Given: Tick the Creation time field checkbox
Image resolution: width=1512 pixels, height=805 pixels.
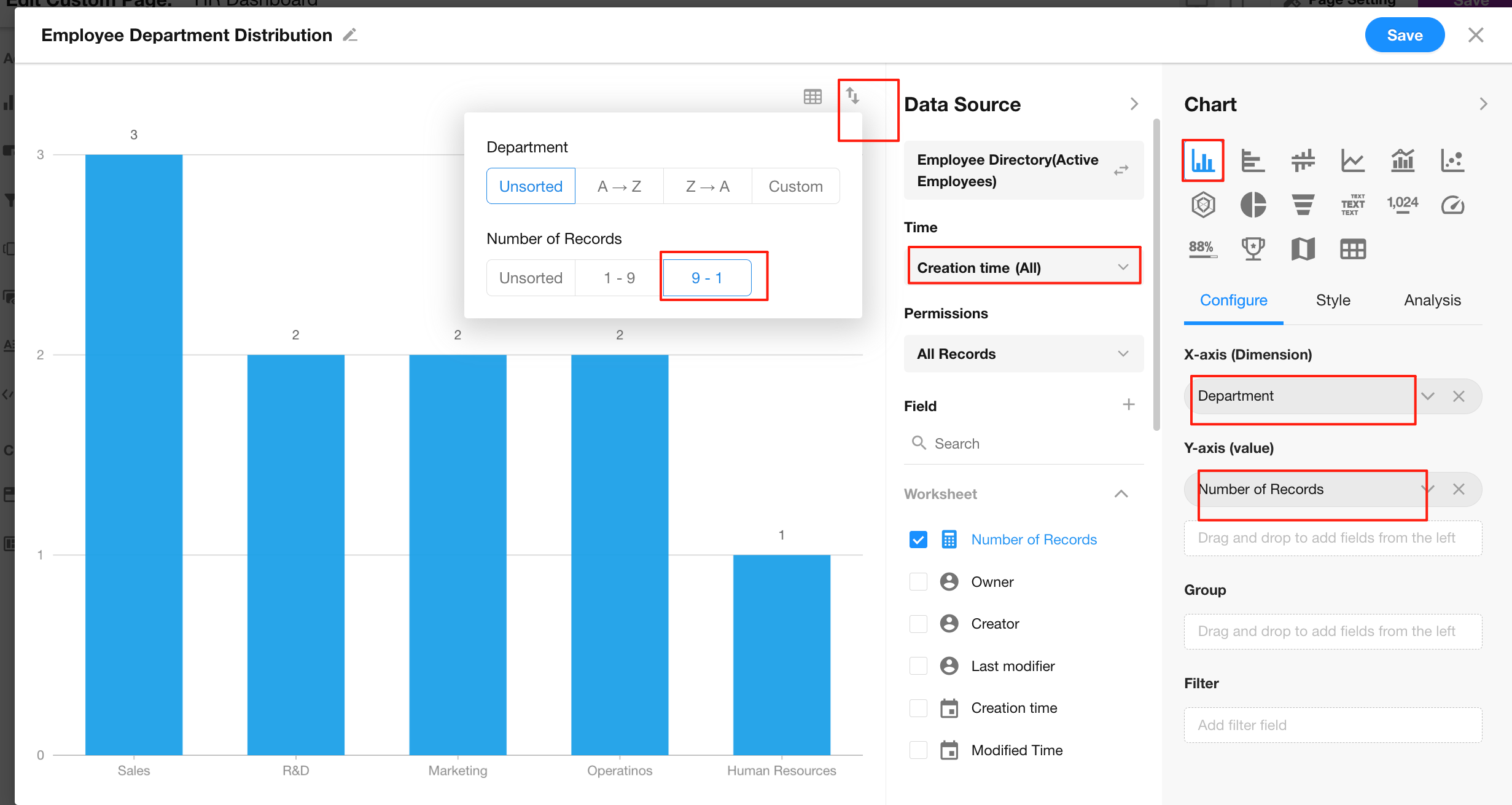Looking at the screenshot, I should (918, 708).
